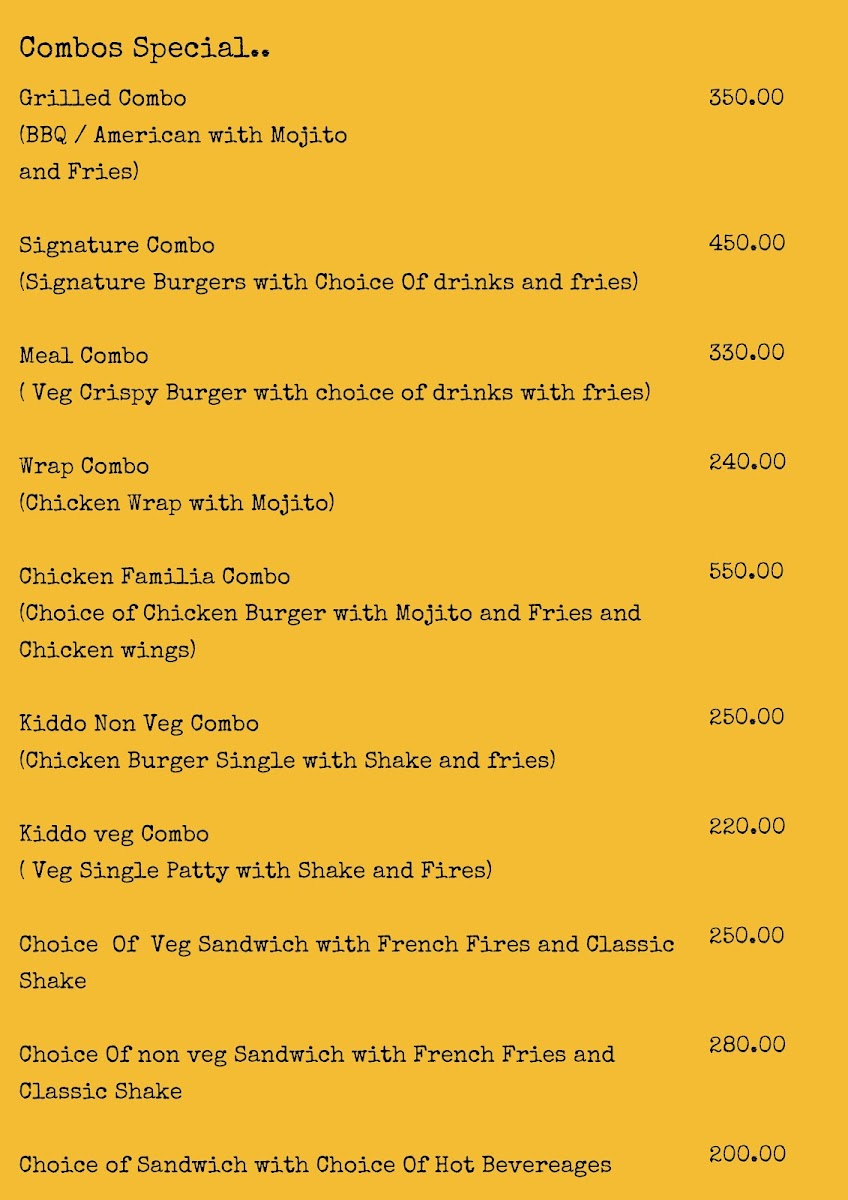
Task: Click the Meal Combo price 330.00
Action: tap(746, 352)
